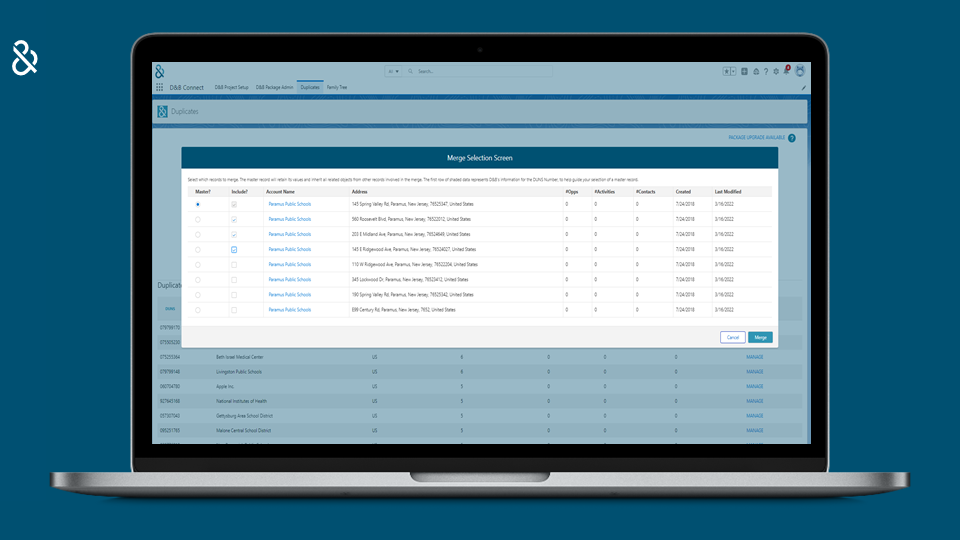The width and height of the screenshot is (960, 540).
Task: Open the Setup gear icon
Action: point(777,71)
